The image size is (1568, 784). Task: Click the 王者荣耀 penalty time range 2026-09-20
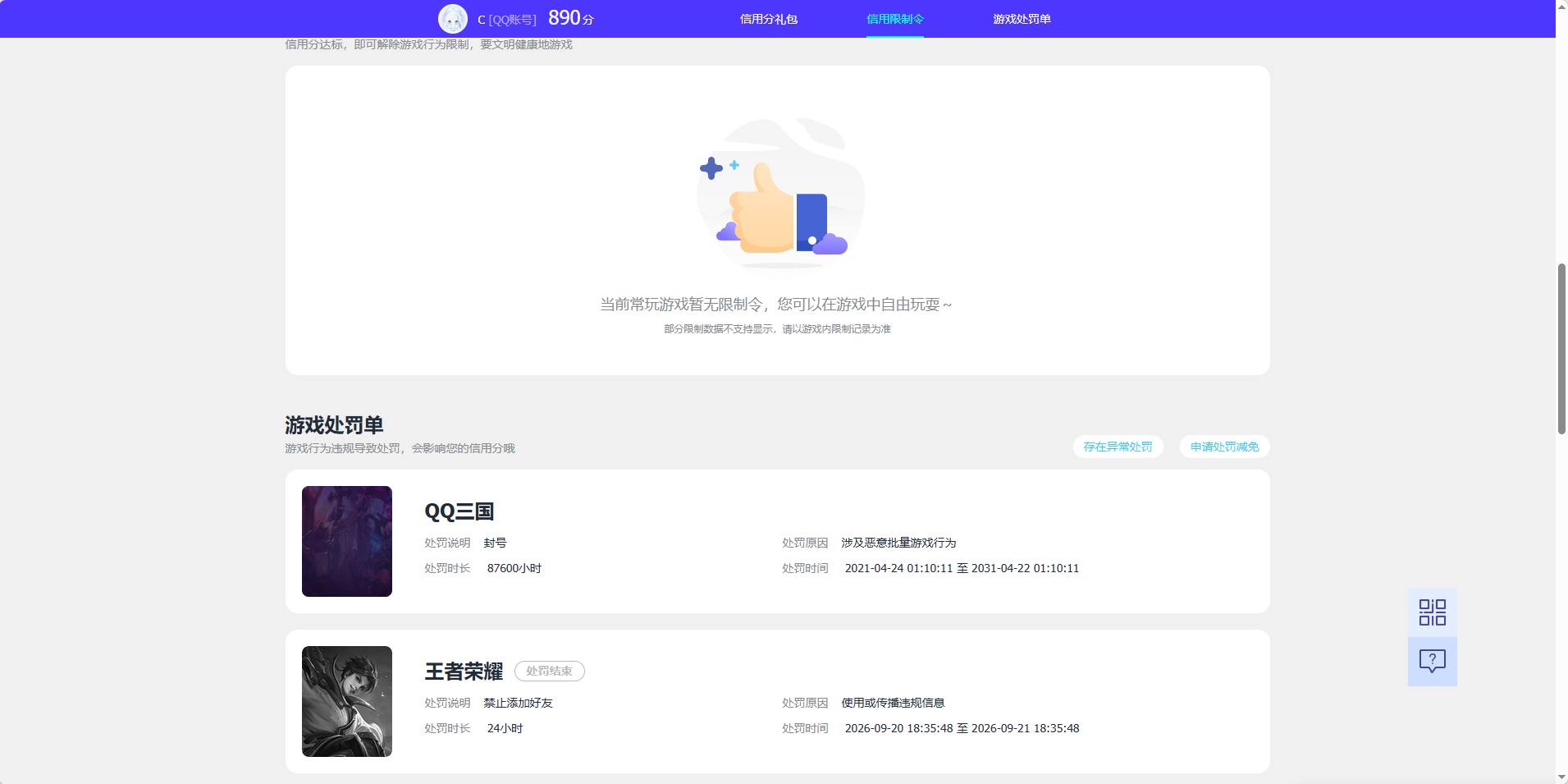[x=962, y=728]
